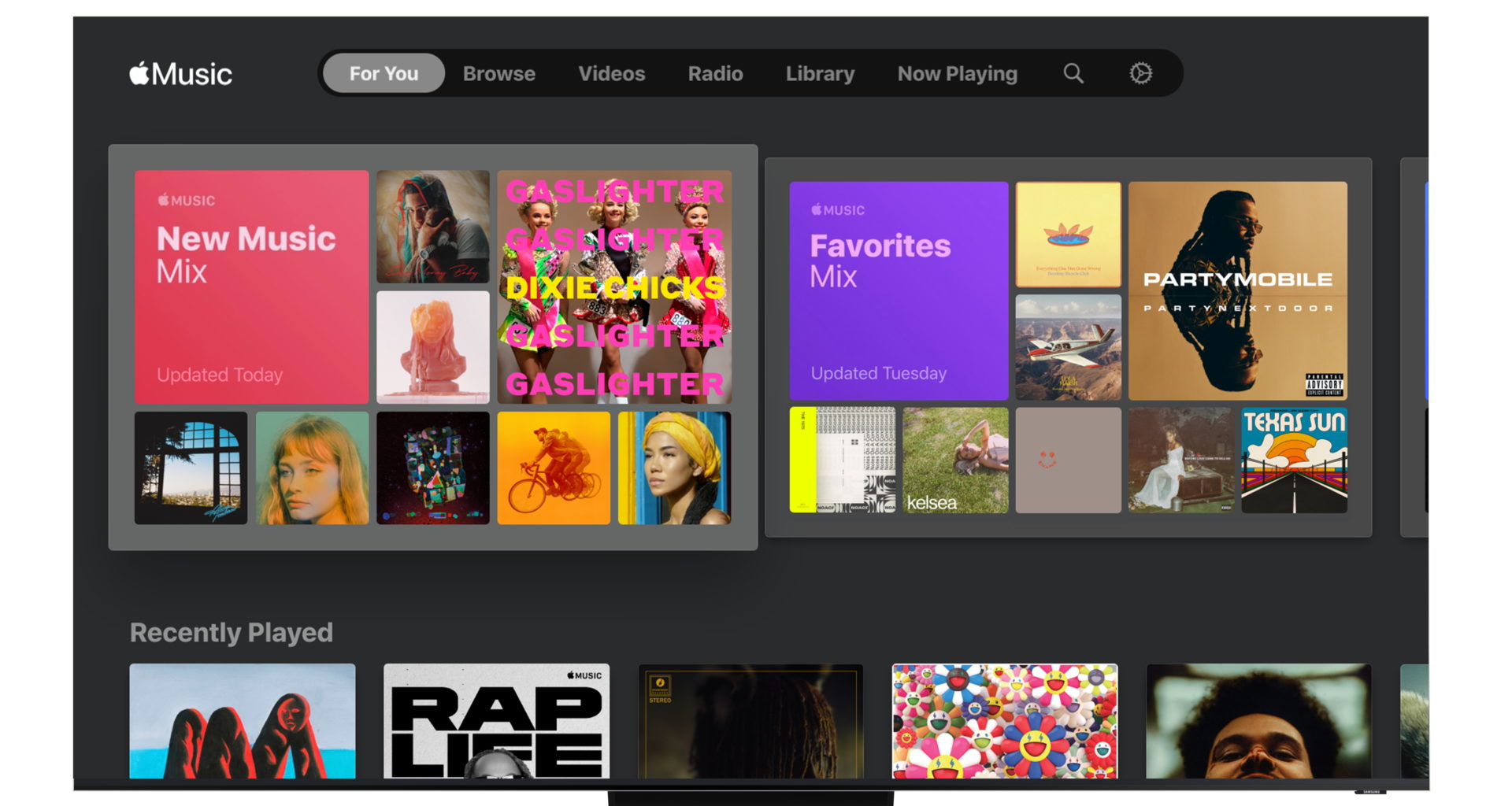The width and height of the screenshot is (1512, 806).
Task: Click the Recently Played section heading
Action: pyautogui.click(x=232, y=632)
